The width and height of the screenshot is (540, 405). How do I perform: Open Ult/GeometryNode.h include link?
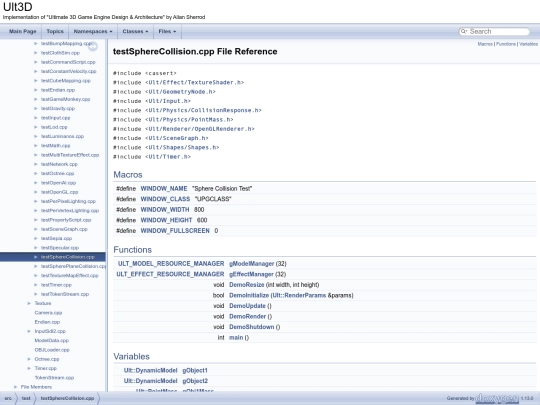(180, 92)
